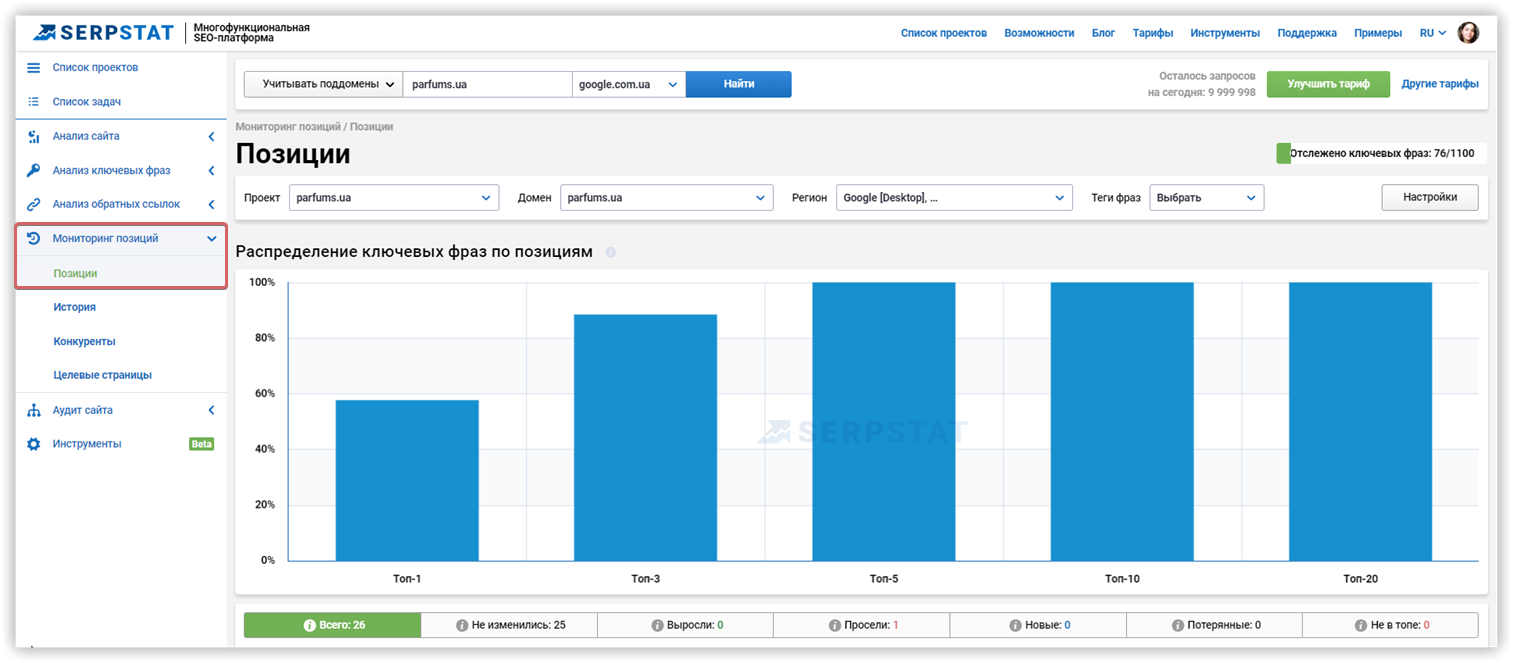1513x663 pixels.
Task: Select the Выросли: 0 tab
Action: click(686, 625)
